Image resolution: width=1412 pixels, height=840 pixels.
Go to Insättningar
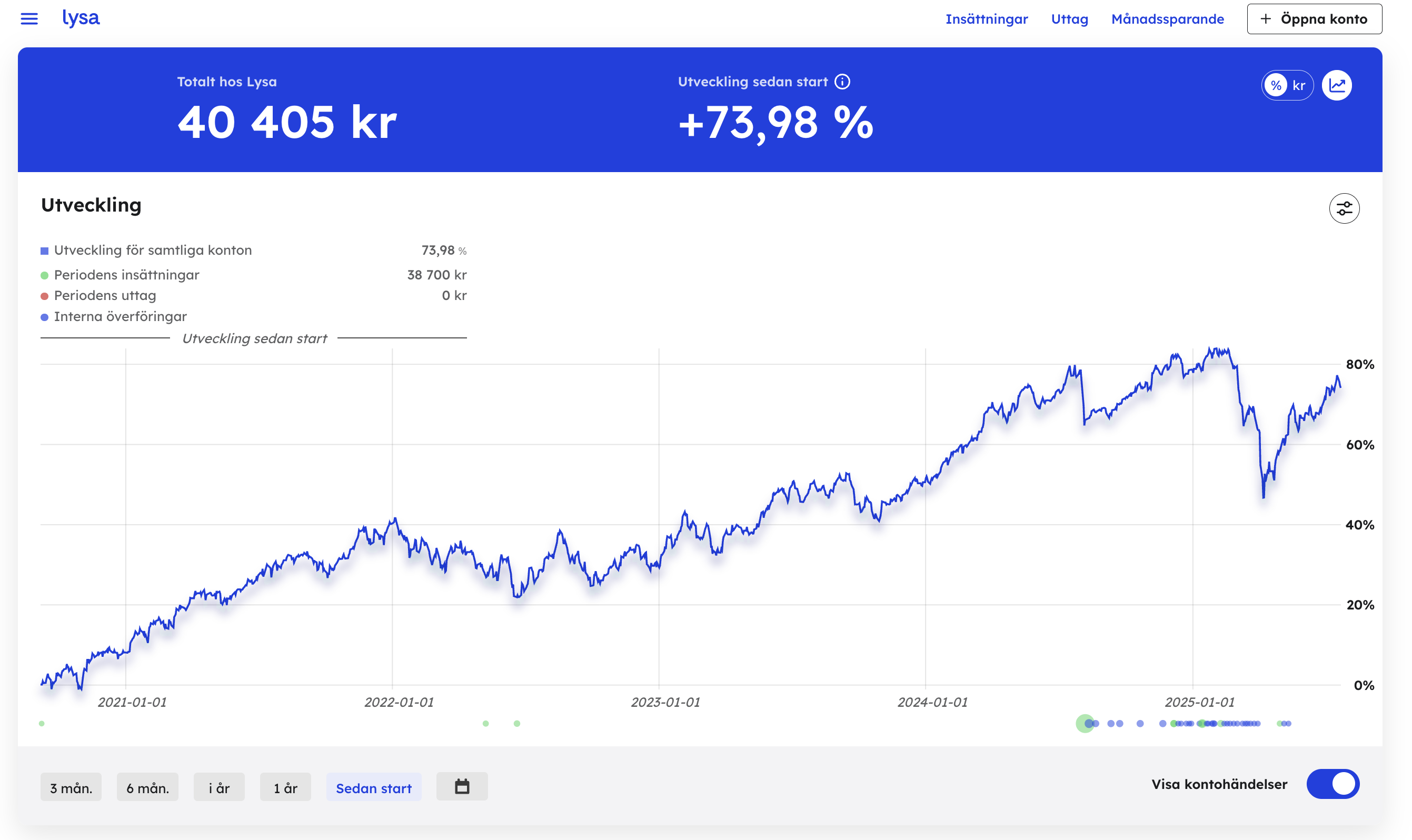tap(986, 18)
